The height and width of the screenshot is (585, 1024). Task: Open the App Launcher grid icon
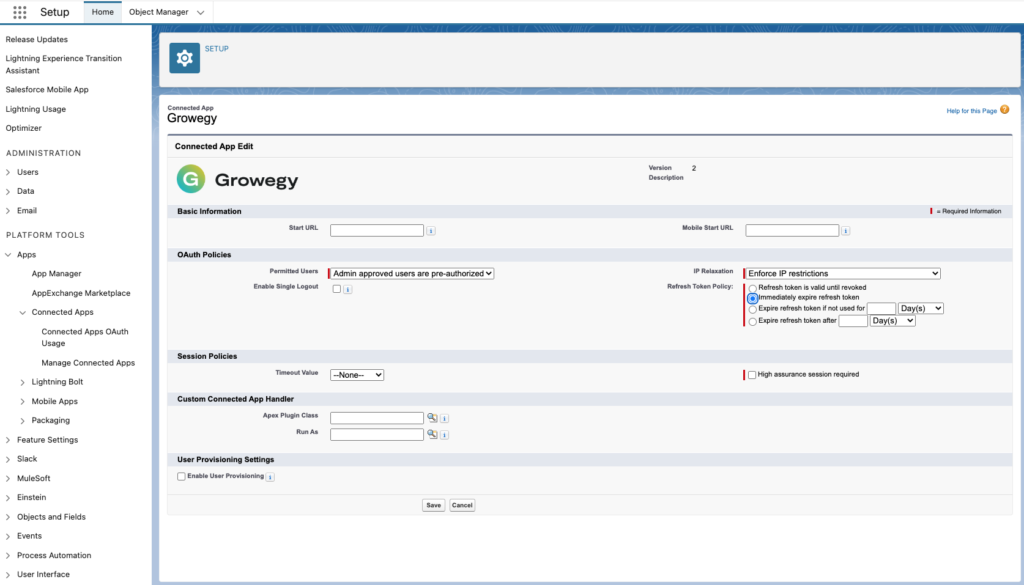[20, 12]
